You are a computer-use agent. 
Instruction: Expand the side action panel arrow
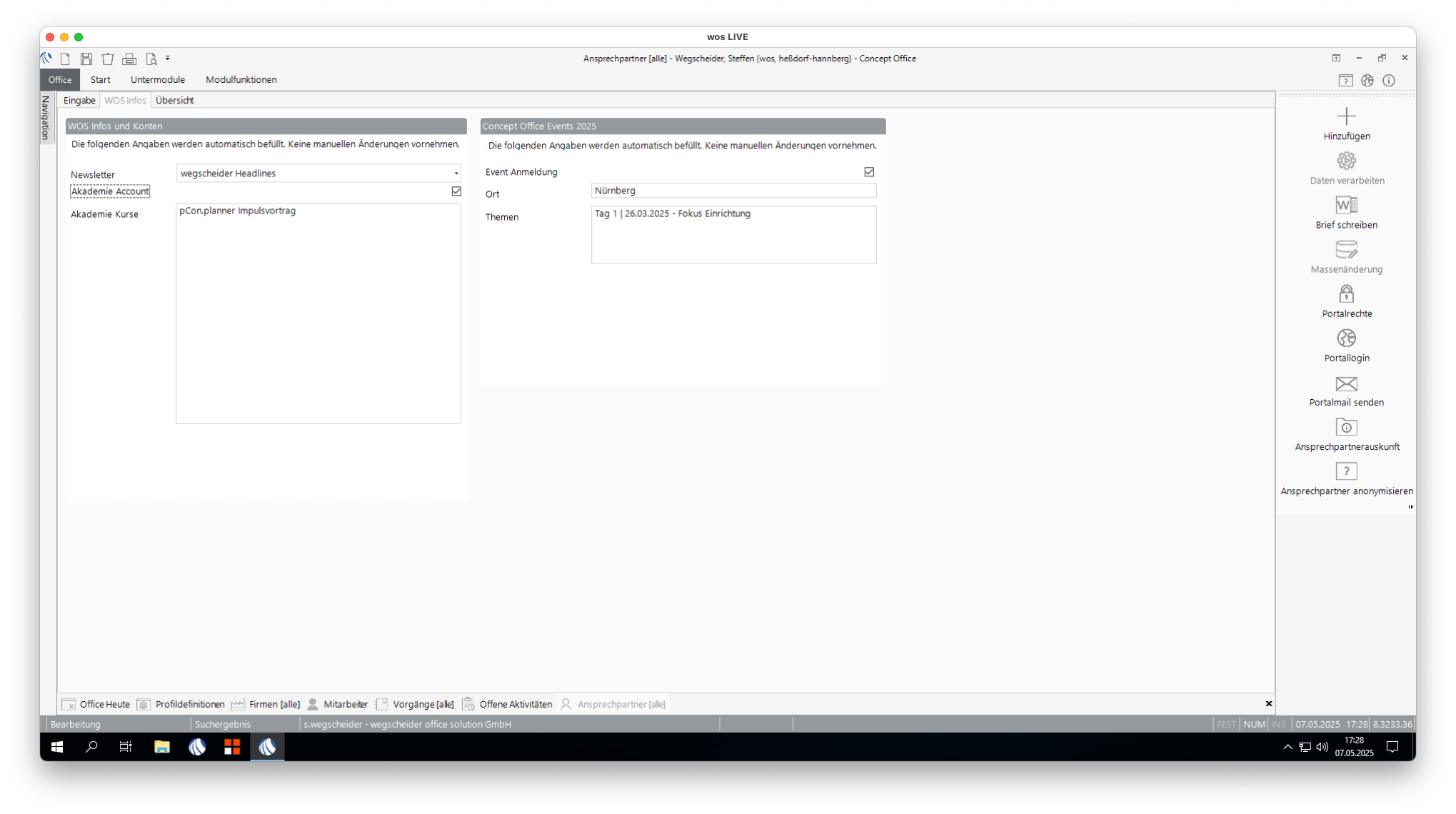point(1410,507)
